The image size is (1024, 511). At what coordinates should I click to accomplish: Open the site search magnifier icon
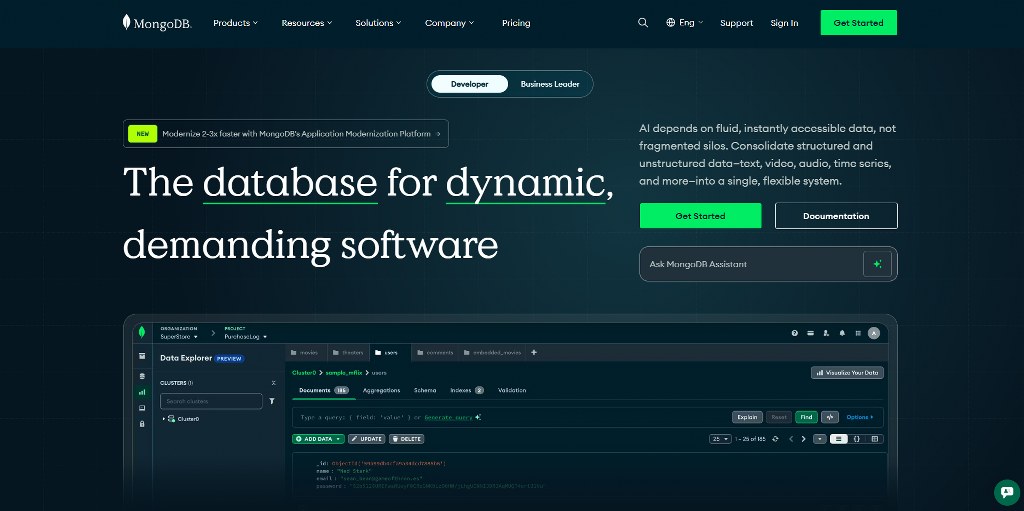point(643,23)
